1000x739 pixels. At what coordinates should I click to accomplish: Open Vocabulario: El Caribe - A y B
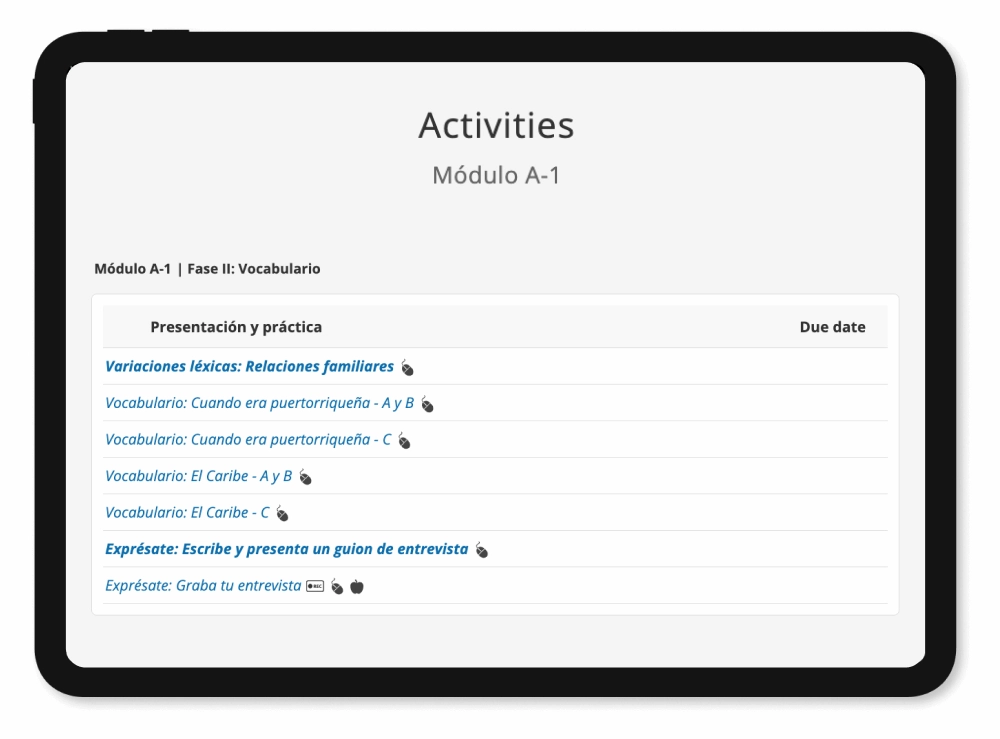coord(198,476)
